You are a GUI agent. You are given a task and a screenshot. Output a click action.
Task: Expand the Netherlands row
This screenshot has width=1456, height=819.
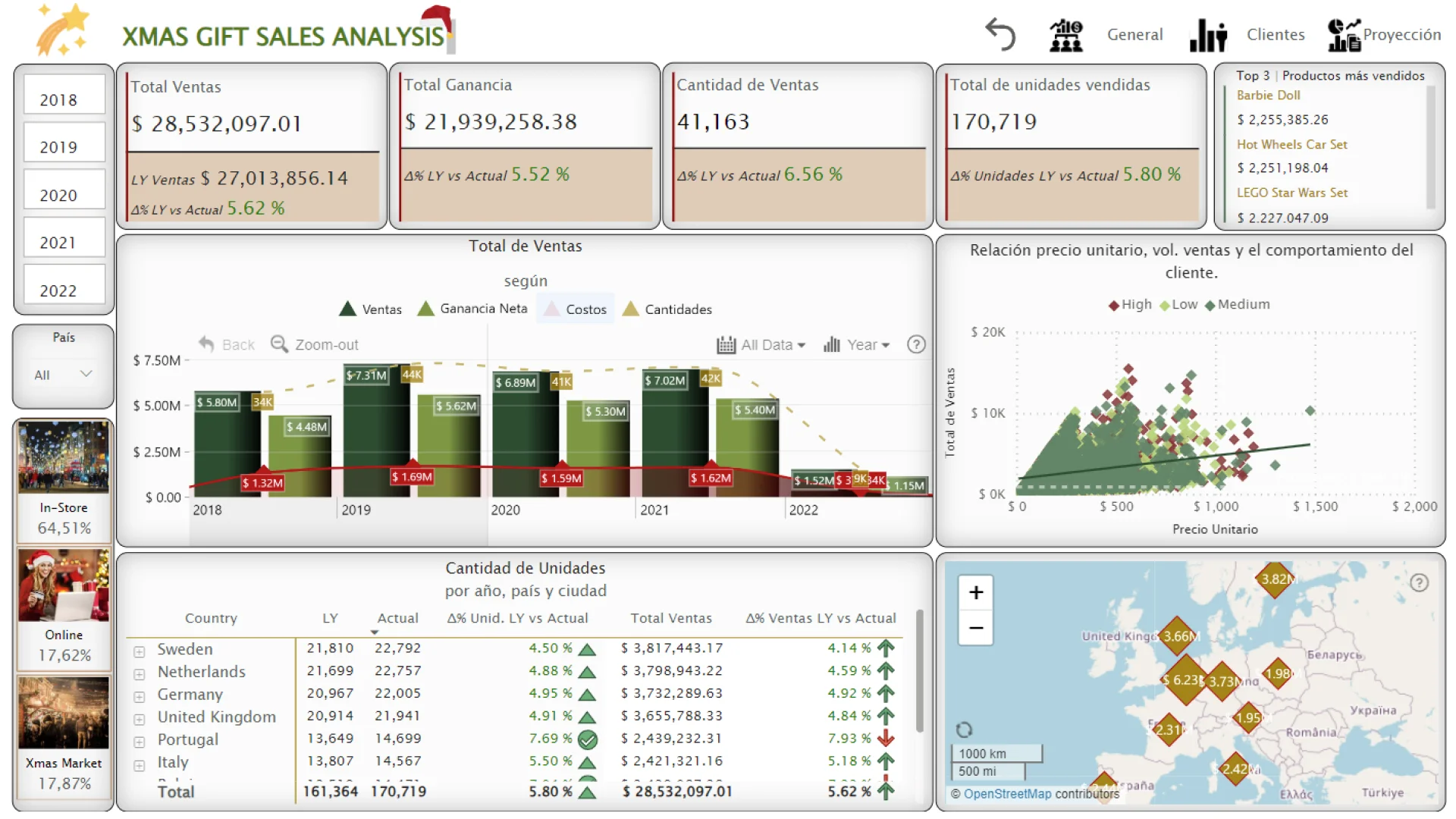(x=140, y=674)
